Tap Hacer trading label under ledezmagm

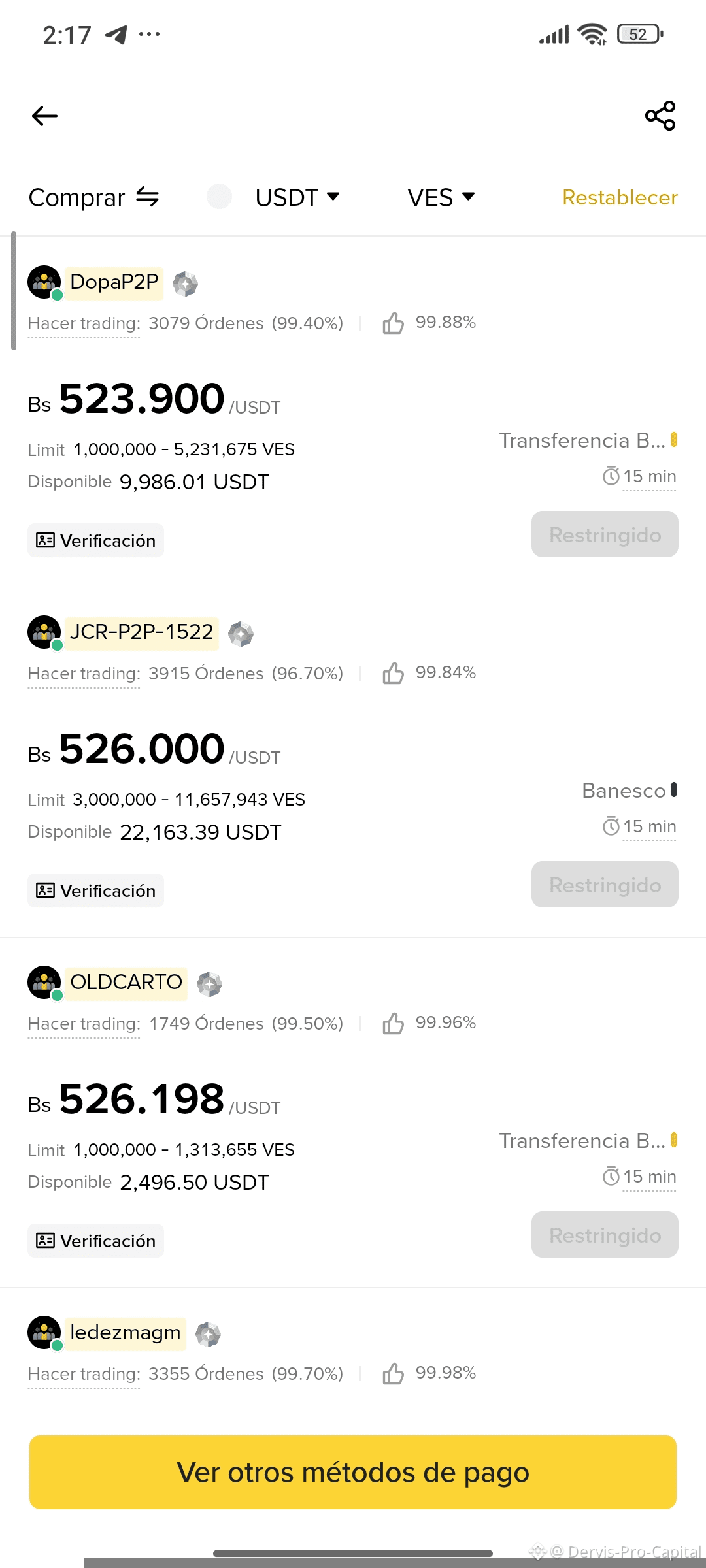click(x=84, y=1374)
